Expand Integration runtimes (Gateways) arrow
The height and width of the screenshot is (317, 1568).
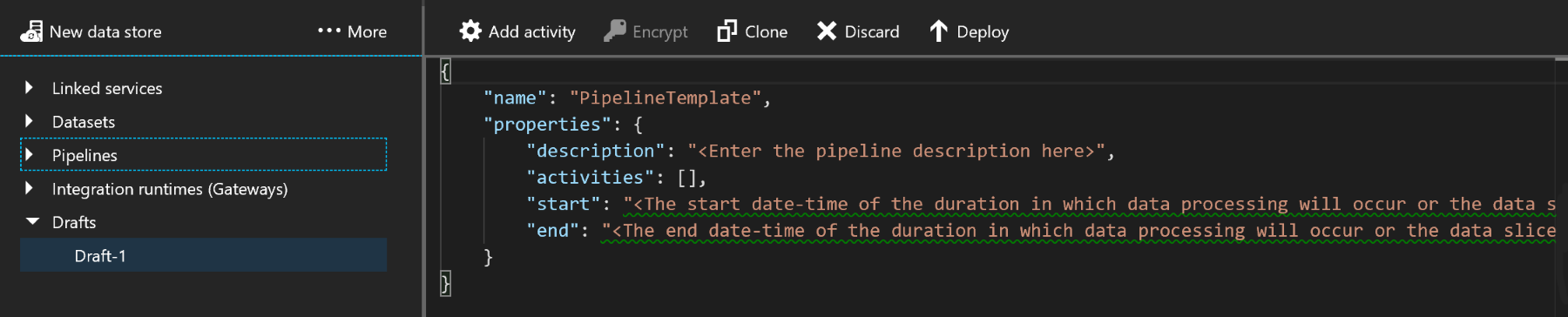tap(30, 188)
